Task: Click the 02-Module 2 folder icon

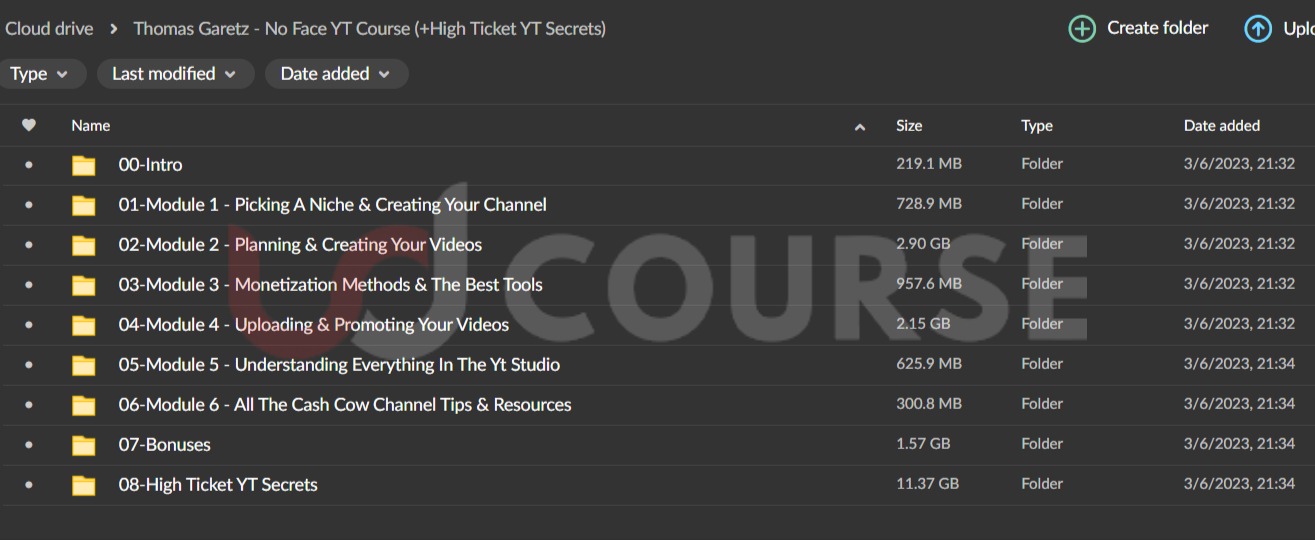Action: (x=84, y=245)
